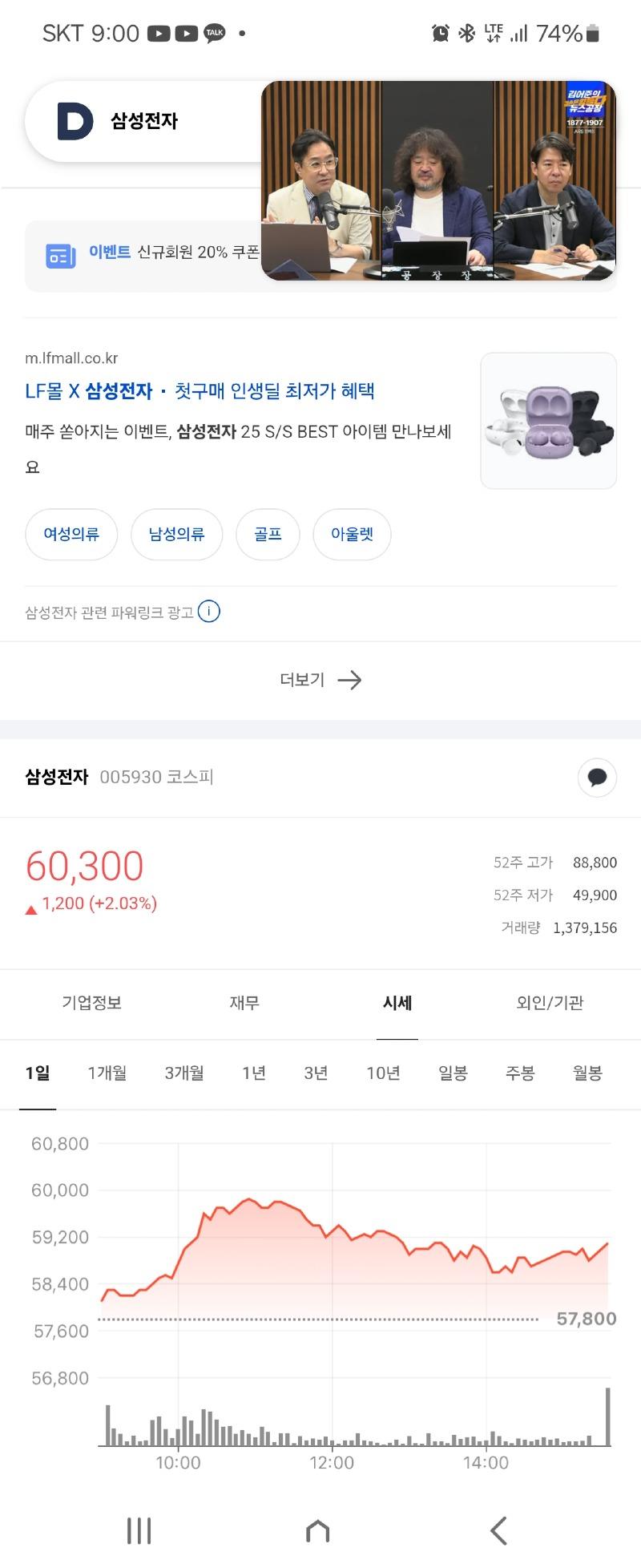641x1568 pixels.
Task: Open the stock discussion chat bubble icon
Action: tap(597, 777)
